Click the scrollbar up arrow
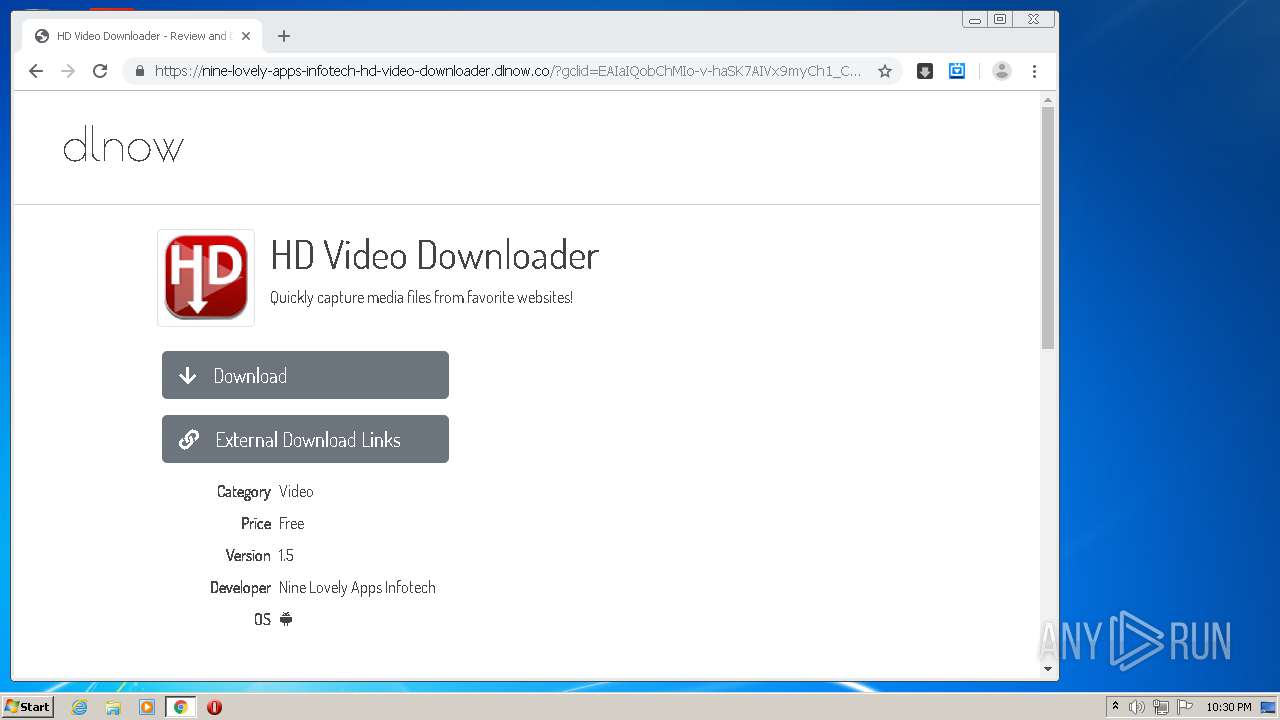This screenshot has width=1280, height=720. click(x=1048, y=100)
